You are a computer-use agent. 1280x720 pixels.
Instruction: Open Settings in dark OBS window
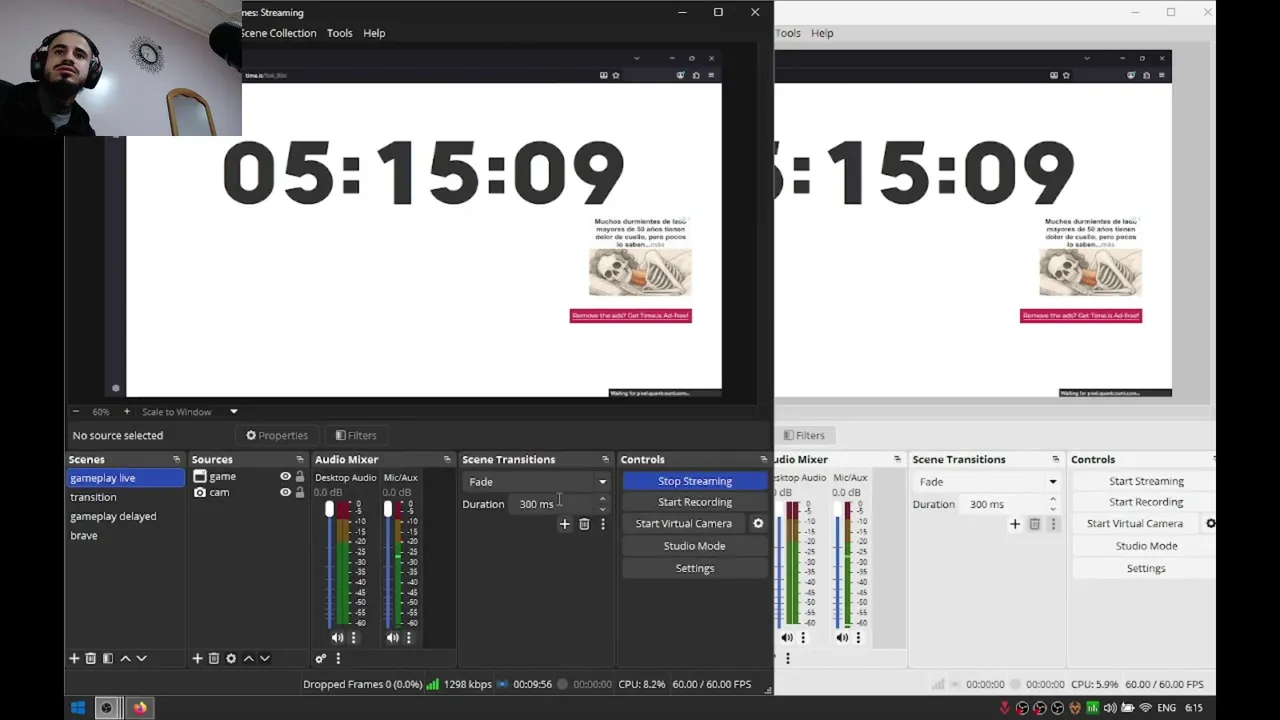coord(694,568)
